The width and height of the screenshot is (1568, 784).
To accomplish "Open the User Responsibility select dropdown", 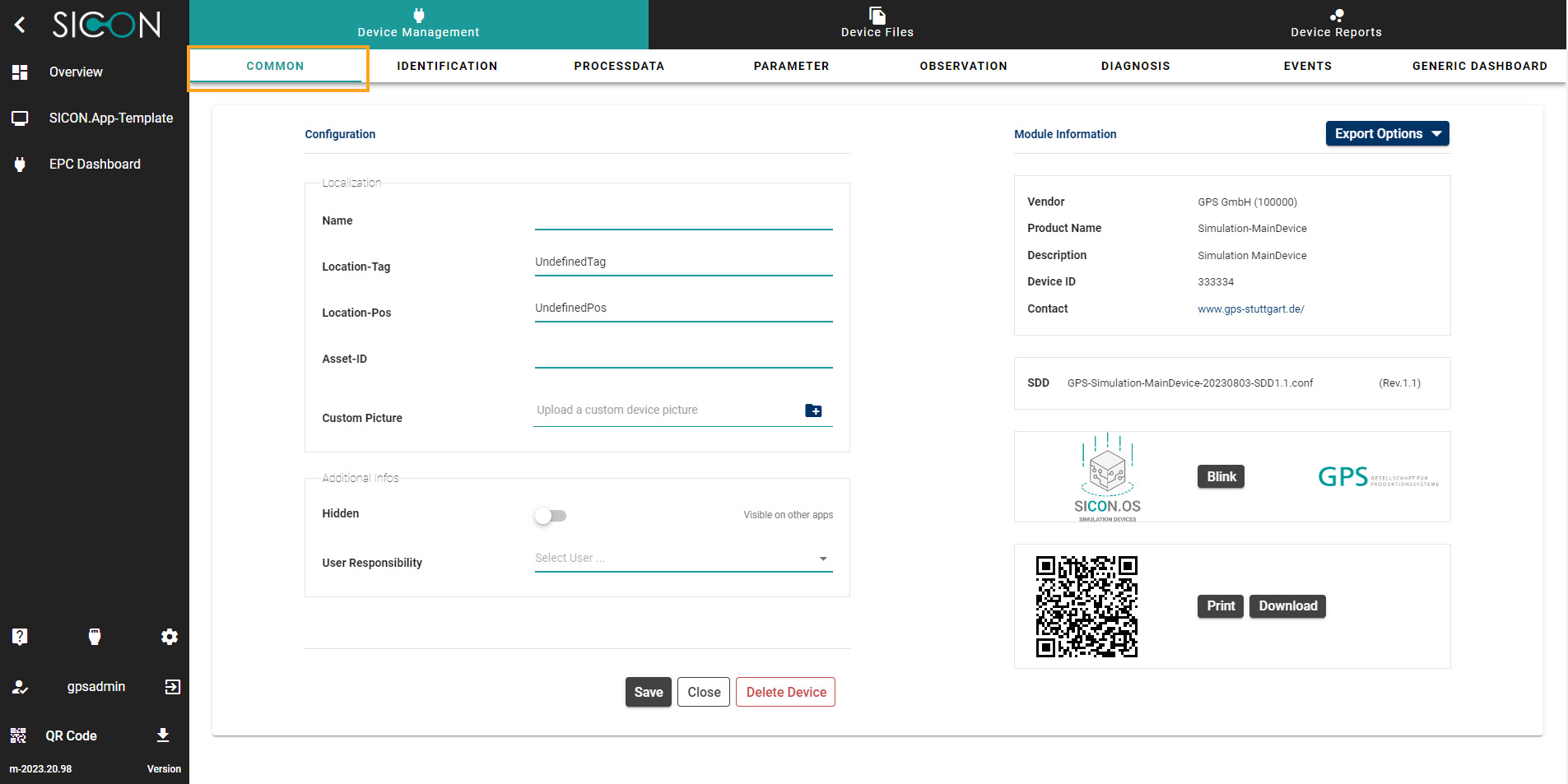I will [683, 559].
